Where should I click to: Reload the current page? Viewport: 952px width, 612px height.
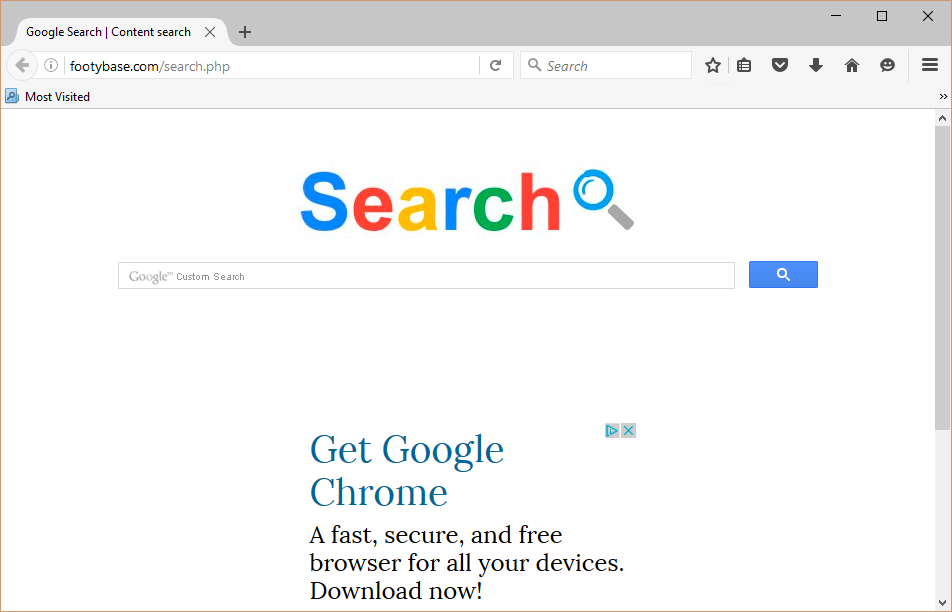(495, 66)
